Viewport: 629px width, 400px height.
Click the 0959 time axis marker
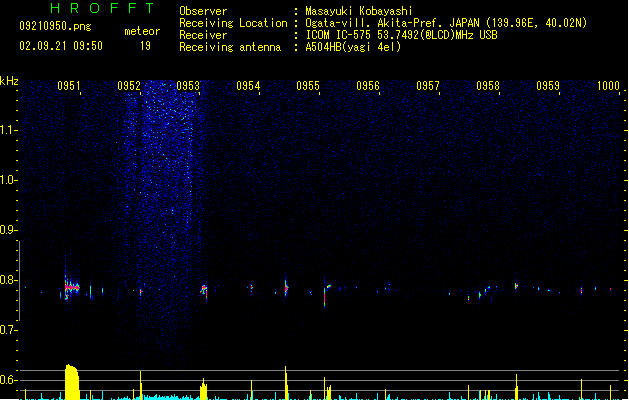coord(548,86)
